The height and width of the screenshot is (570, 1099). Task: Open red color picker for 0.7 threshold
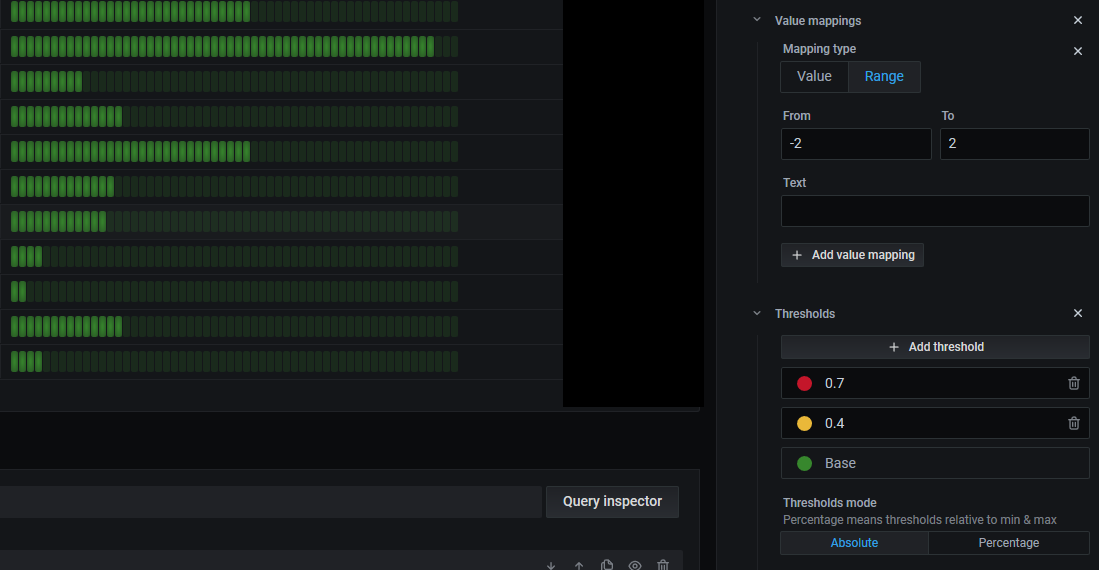804,384
